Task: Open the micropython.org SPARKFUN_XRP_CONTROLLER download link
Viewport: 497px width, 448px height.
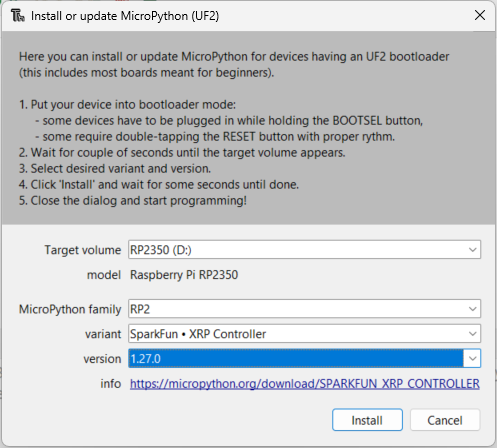Action: tap(305, 384)
